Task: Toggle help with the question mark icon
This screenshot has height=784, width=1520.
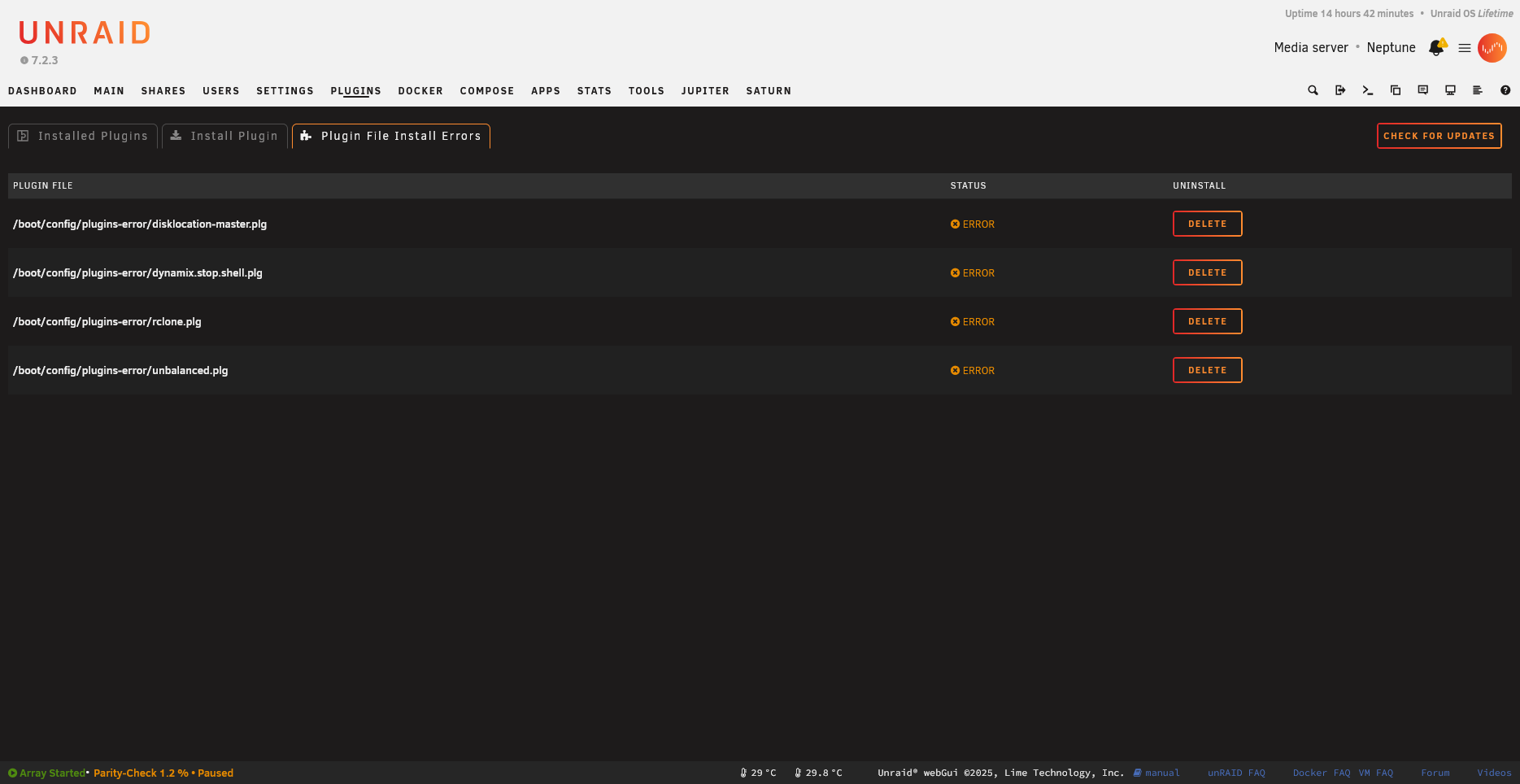Action: point(1505,90)
